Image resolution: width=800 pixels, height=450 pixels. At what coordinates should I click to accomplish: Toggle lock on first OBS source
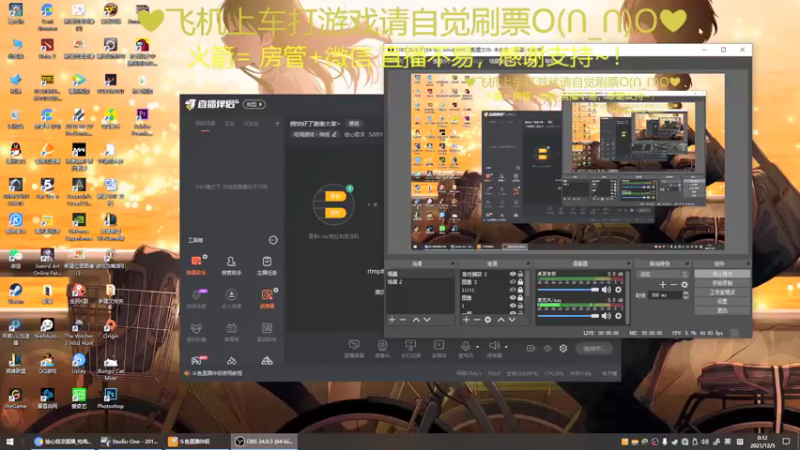[520, 274]
